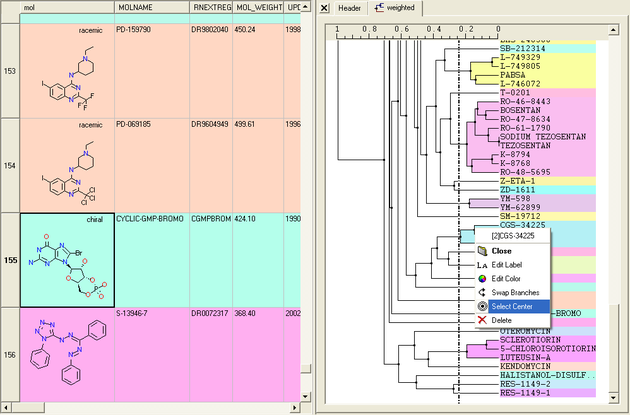Switch to the Header tab
630x415 pixels.
tap(348, 8)
